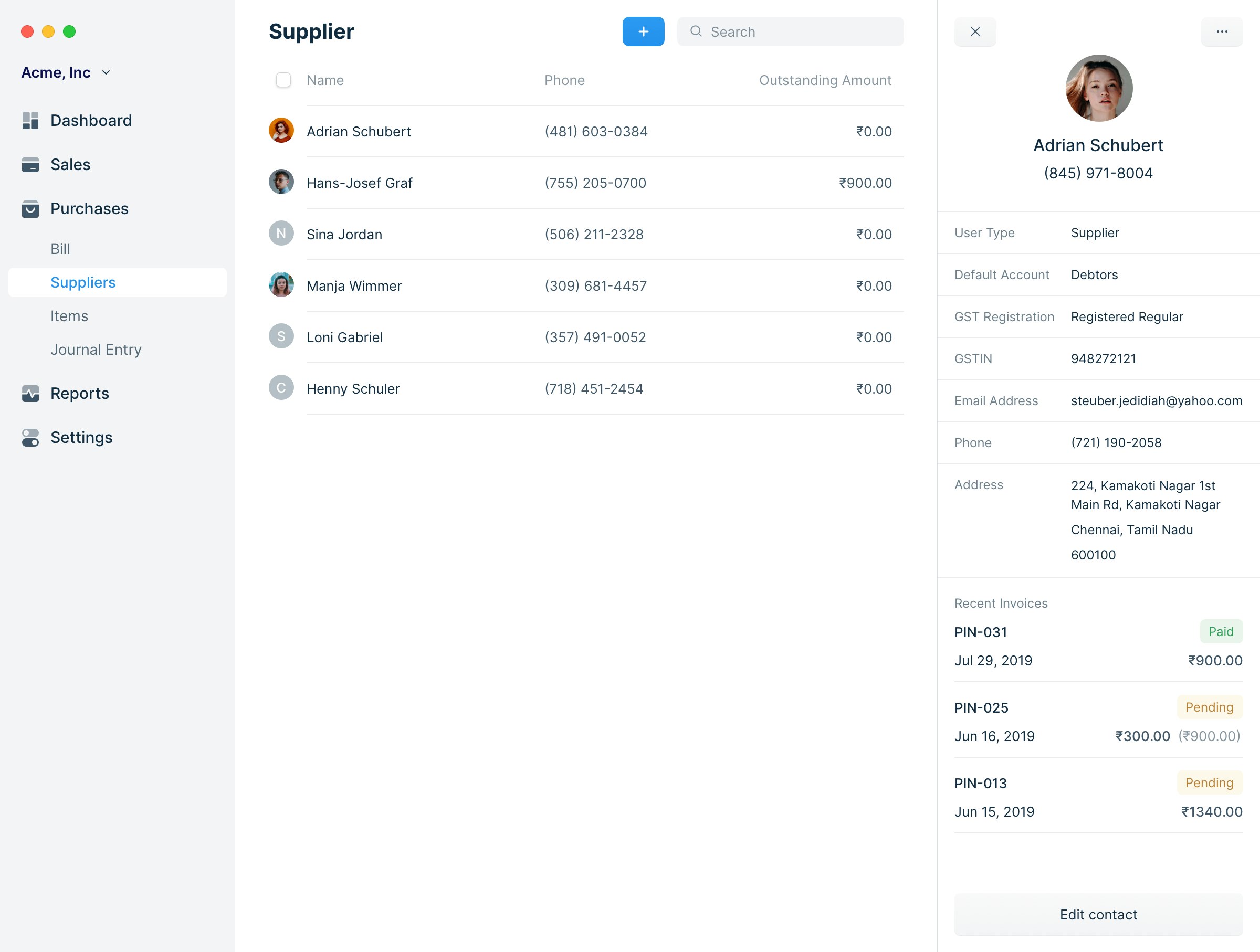Open the Bill submenu item

coord(60,249)
